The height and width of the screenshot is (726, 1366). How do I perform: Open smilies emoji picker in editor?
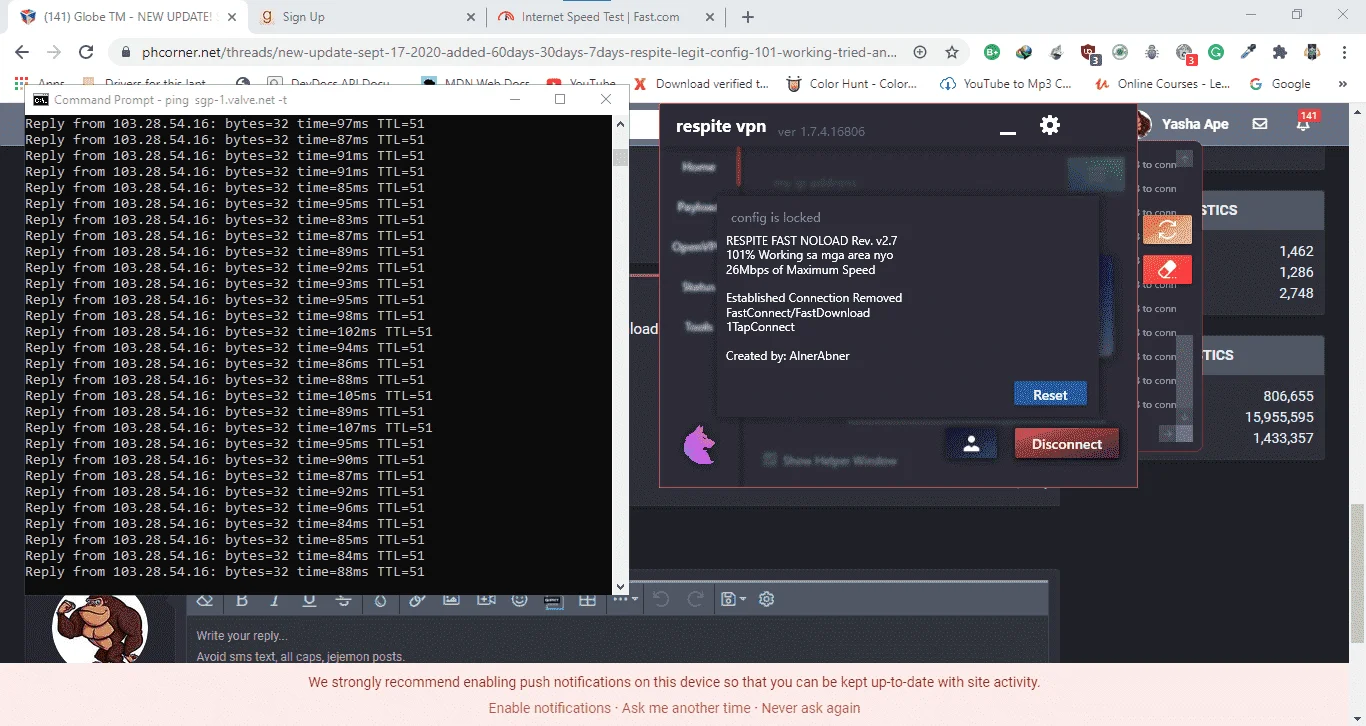tap(520, 600)
